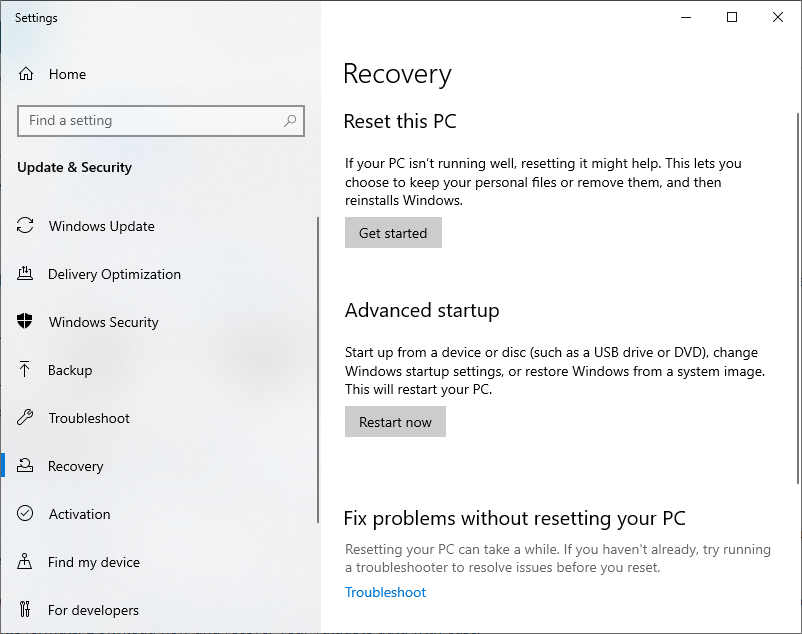Select the Recovery sidebar entry
The image size is (802, 634).
click(x=77, y=466)
